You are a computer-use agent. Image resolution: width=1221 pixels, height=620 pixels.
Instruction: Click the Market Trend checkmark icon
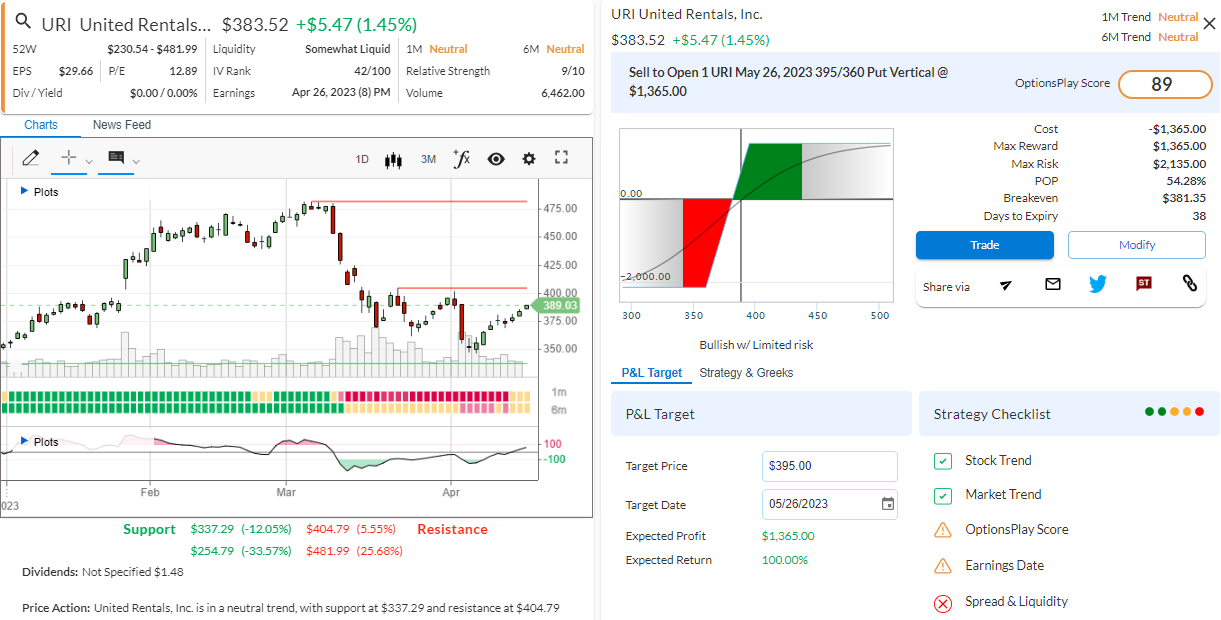click(x=942, y=495)
